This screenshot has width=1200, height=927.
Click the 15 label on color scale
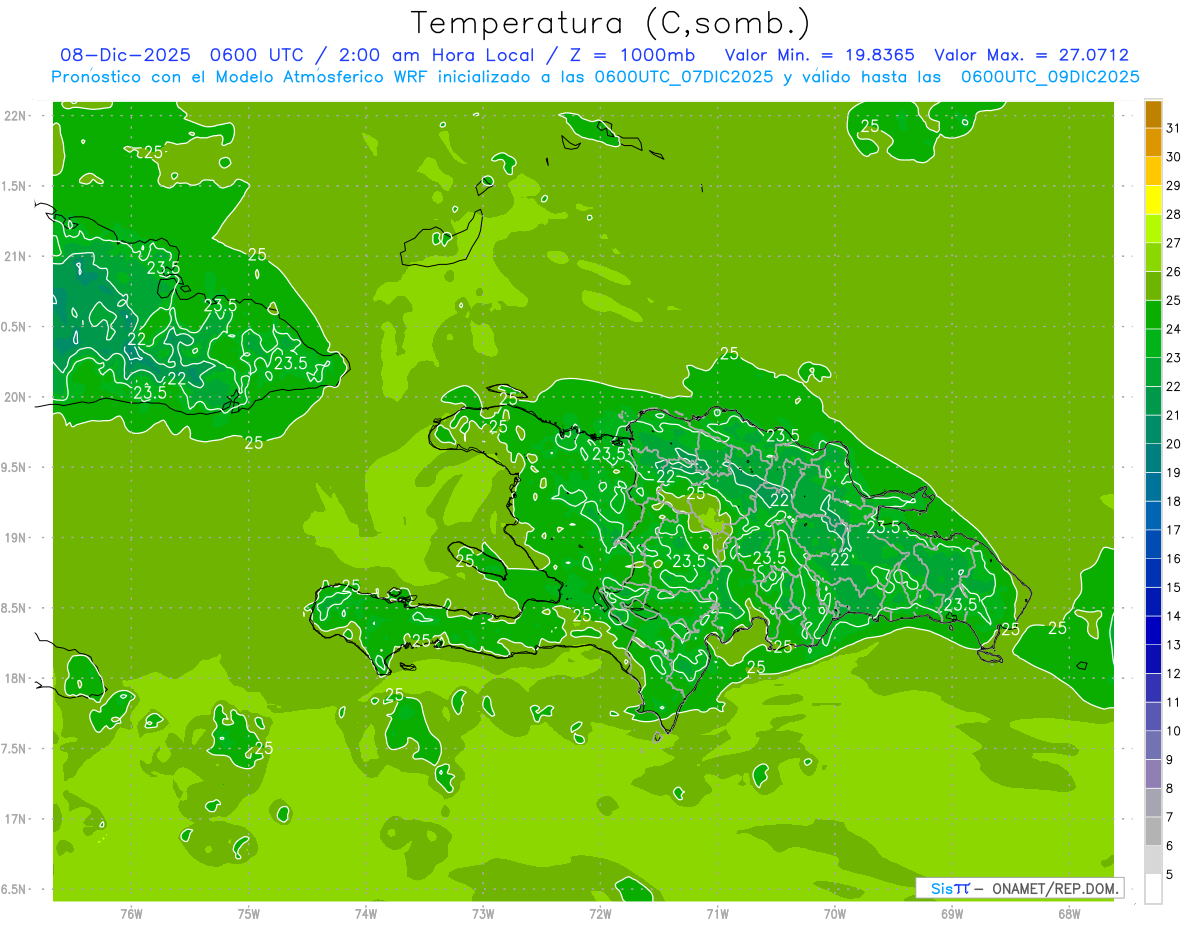1174,587
